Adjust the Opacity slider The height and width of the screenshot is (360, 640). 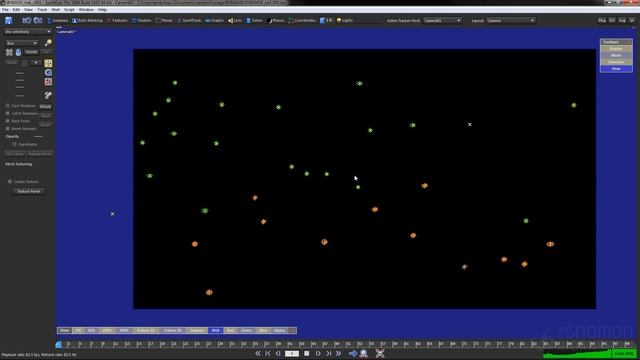tap(38, 136)
